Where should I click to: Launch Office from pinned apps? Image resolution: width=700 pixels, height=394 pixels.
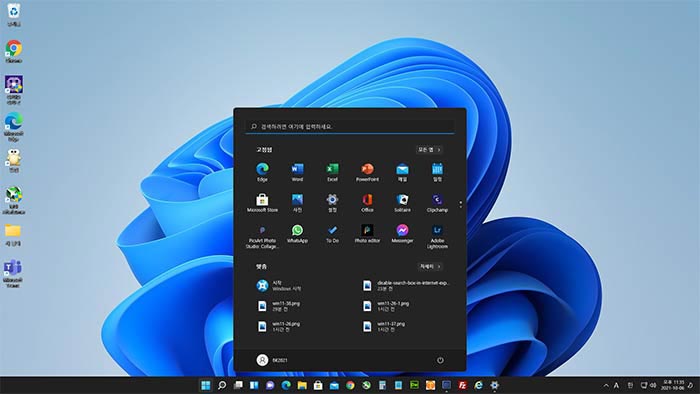(x=367, y=203)
